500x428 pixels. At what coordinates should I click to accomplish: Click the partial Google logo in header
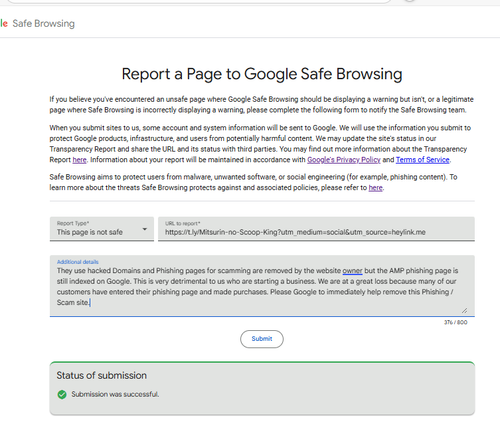point(4,24)
